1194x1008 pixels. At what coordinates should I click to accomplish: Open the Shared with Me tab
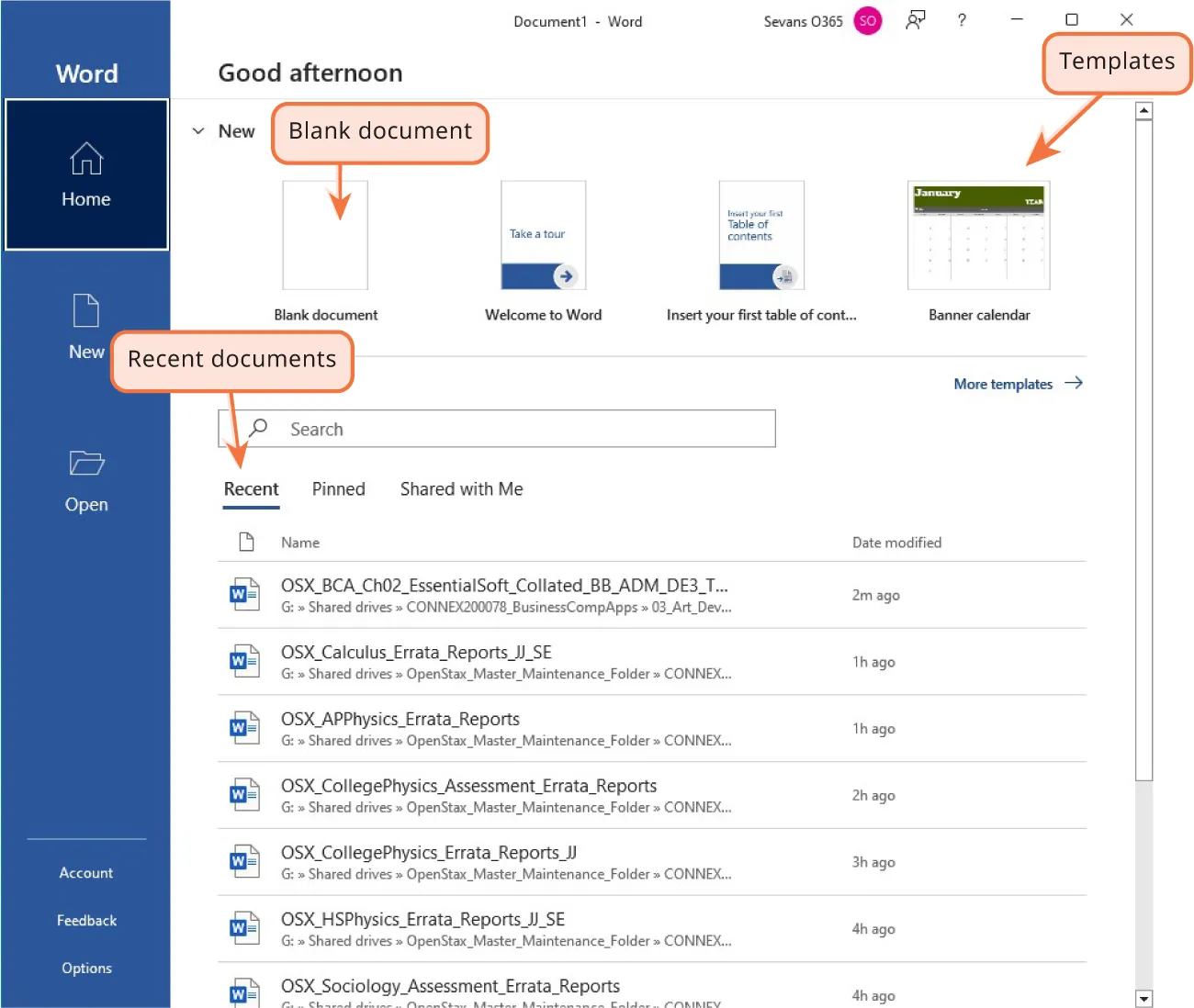tap(460, 488)
